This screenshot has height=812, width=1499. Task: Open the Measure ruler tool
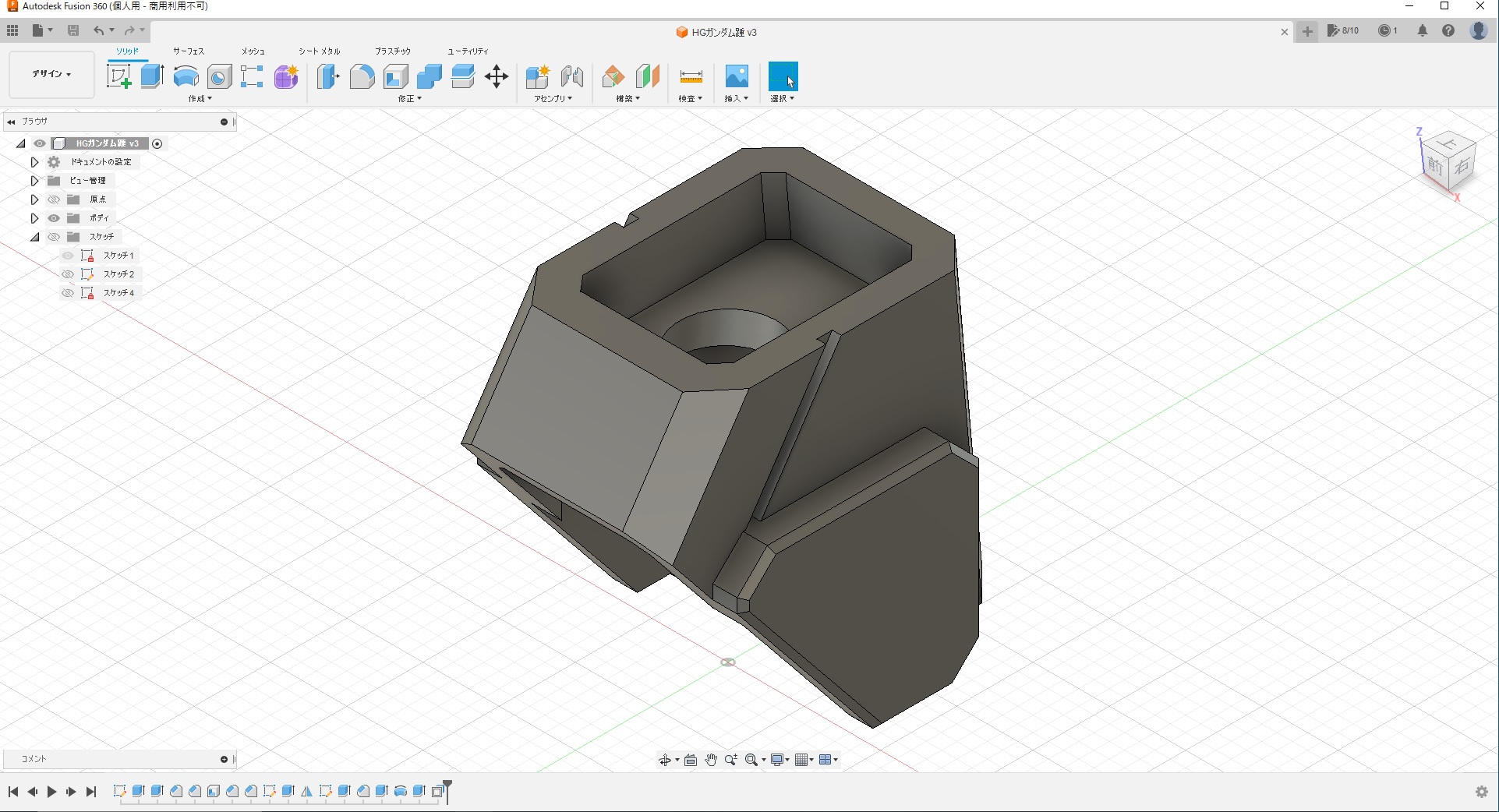coord(691,76)
